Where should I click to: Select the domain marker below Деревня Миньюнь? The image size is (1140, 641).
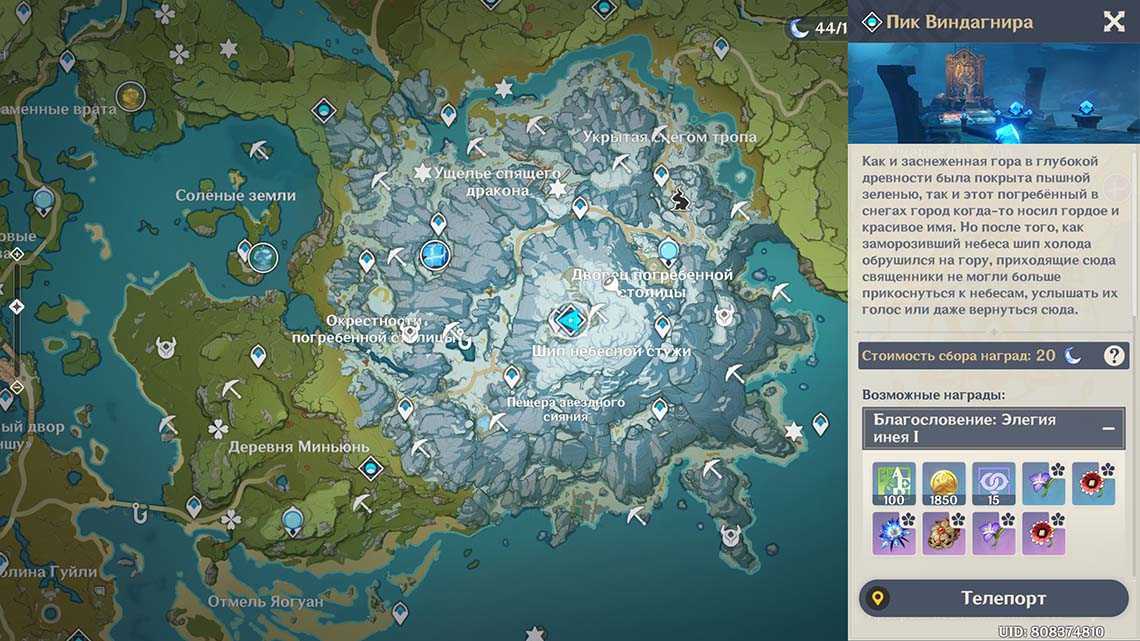[x=371, y=468]
